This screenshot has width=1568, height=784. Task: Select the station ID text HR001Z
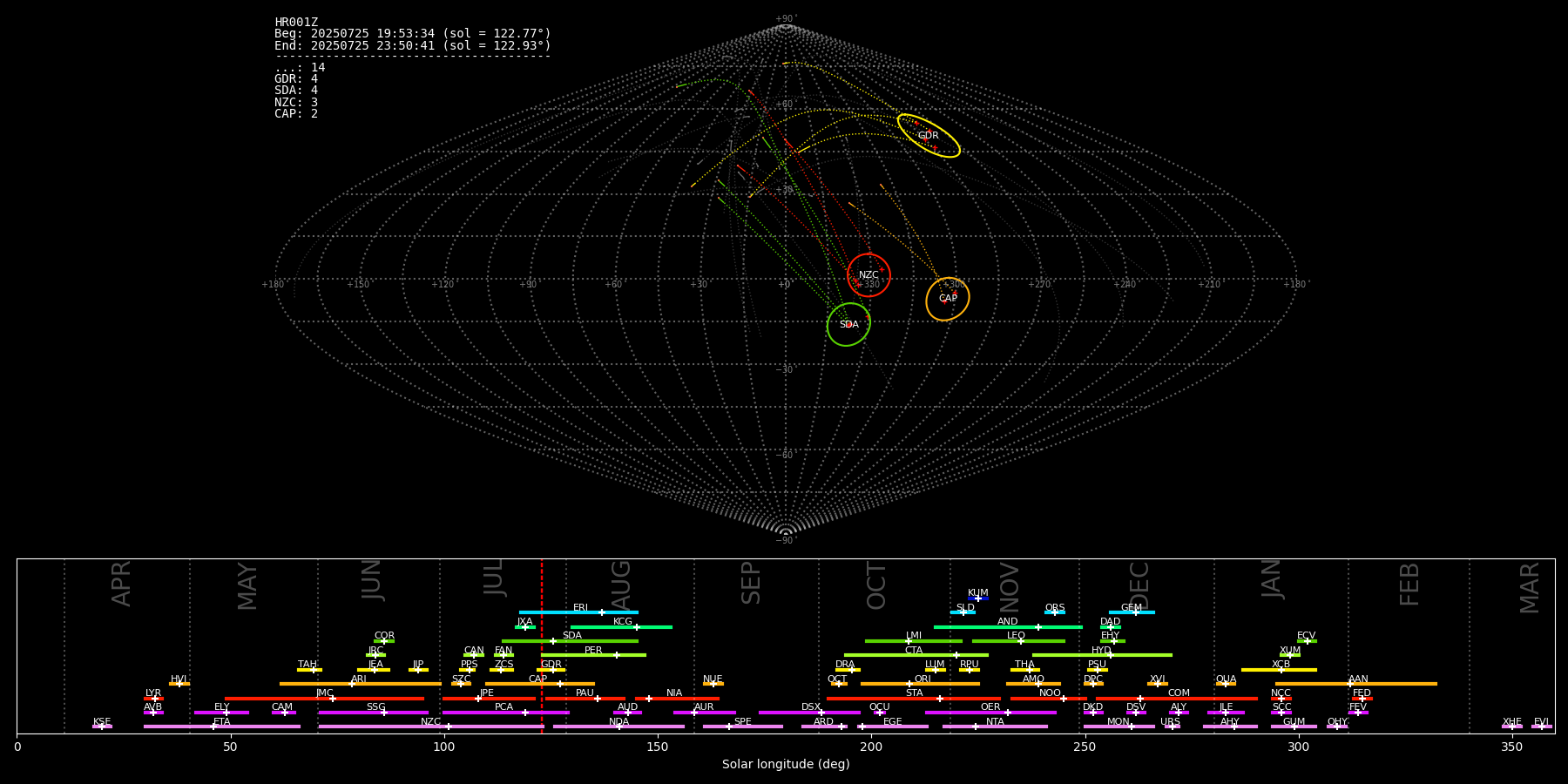click(296, 23)
